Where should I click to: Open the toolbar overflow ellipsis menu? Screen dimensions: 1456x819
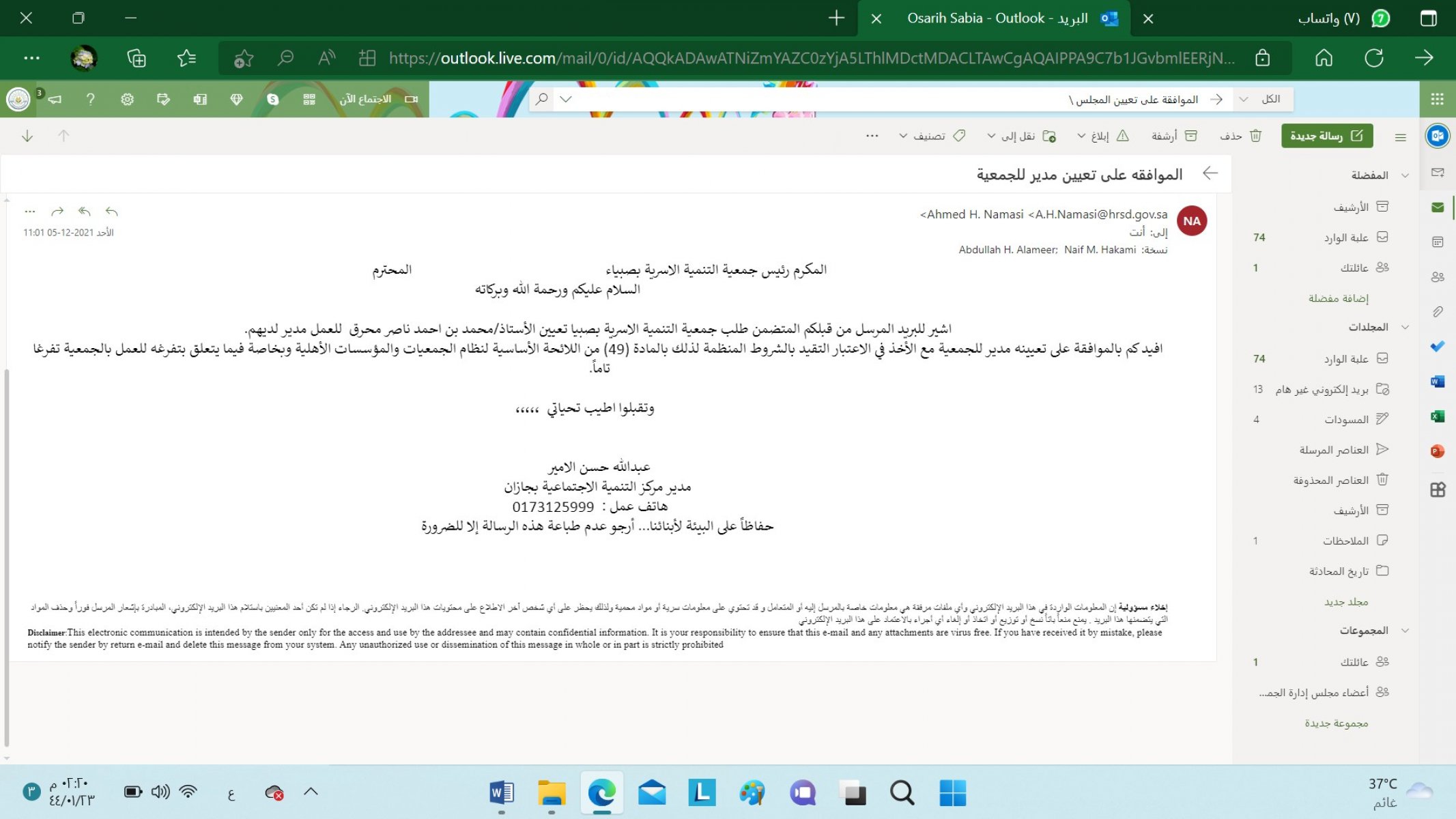pos(872,136)
